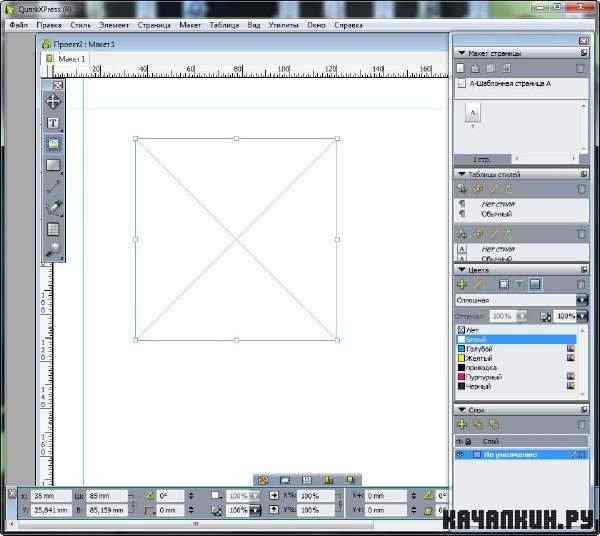
Task: Collapse the Style Sheets panel
Action: pyautogui.click(x=462, y=174)
